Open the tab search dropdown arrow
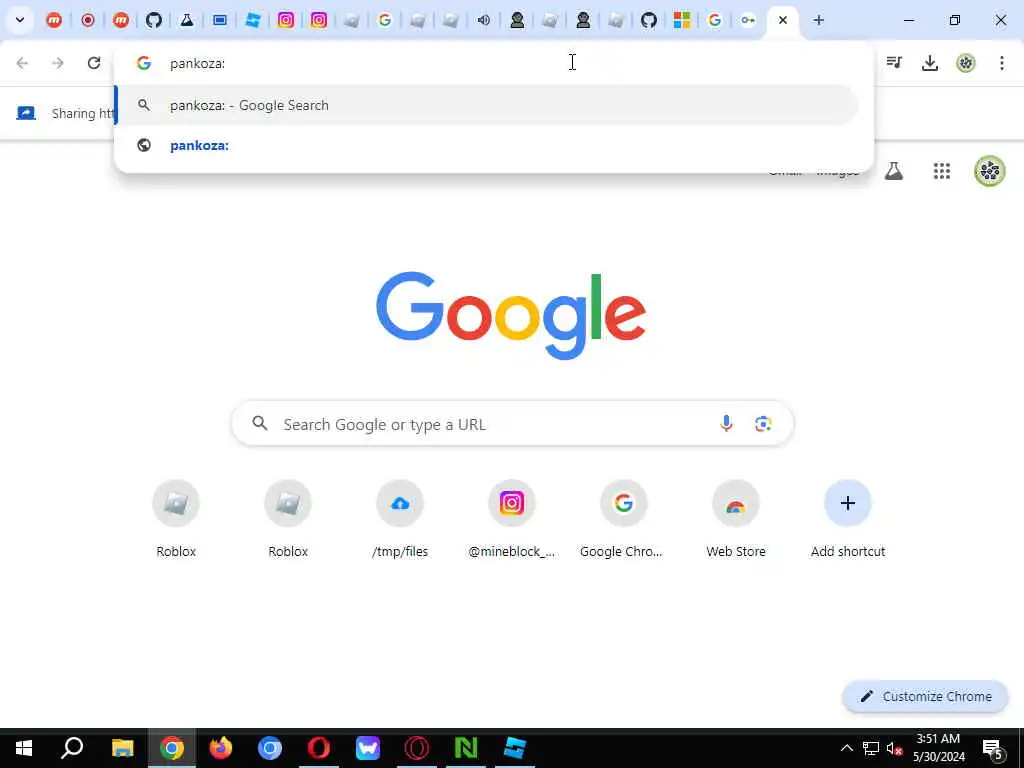 coord(20,20)
